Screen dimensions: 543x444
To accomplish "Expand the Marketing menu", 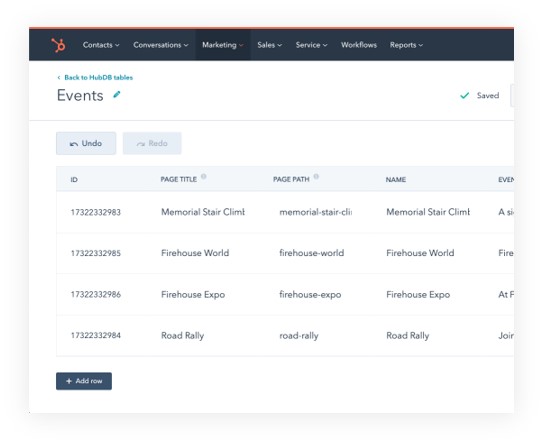I will point(223,45).
